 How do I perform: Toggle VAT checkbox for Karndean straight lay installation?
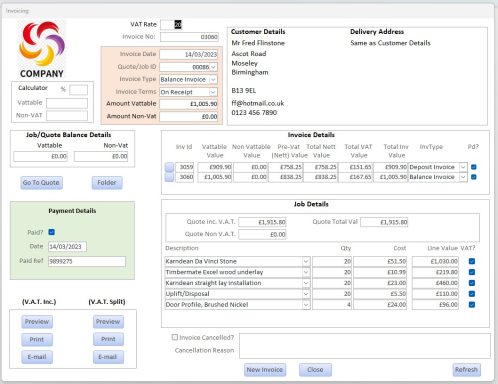point(472,283)
